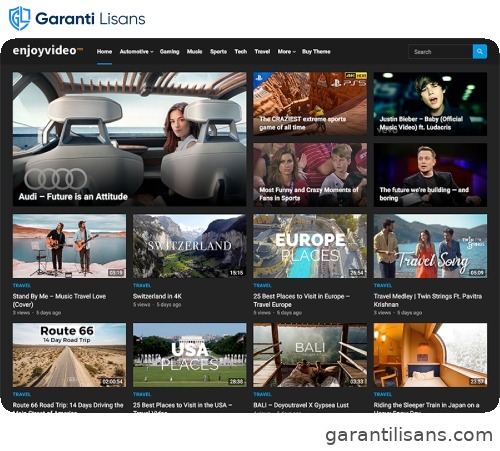Screen dimensions: 500x451
Task: Open the Europe Places thumbnail image
Action: coord(310,246)
